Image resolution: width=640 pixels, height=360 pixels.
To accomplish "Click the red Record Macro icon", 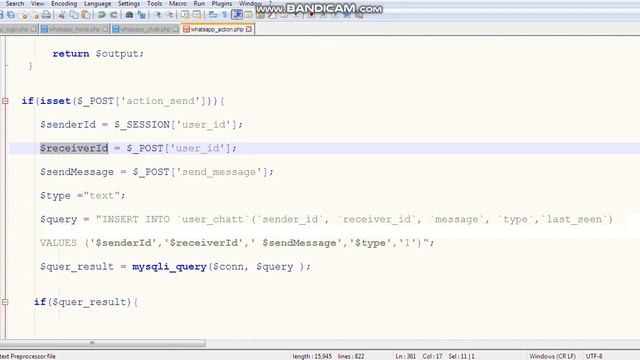I will pyautogui.click(x=311, y=15).
